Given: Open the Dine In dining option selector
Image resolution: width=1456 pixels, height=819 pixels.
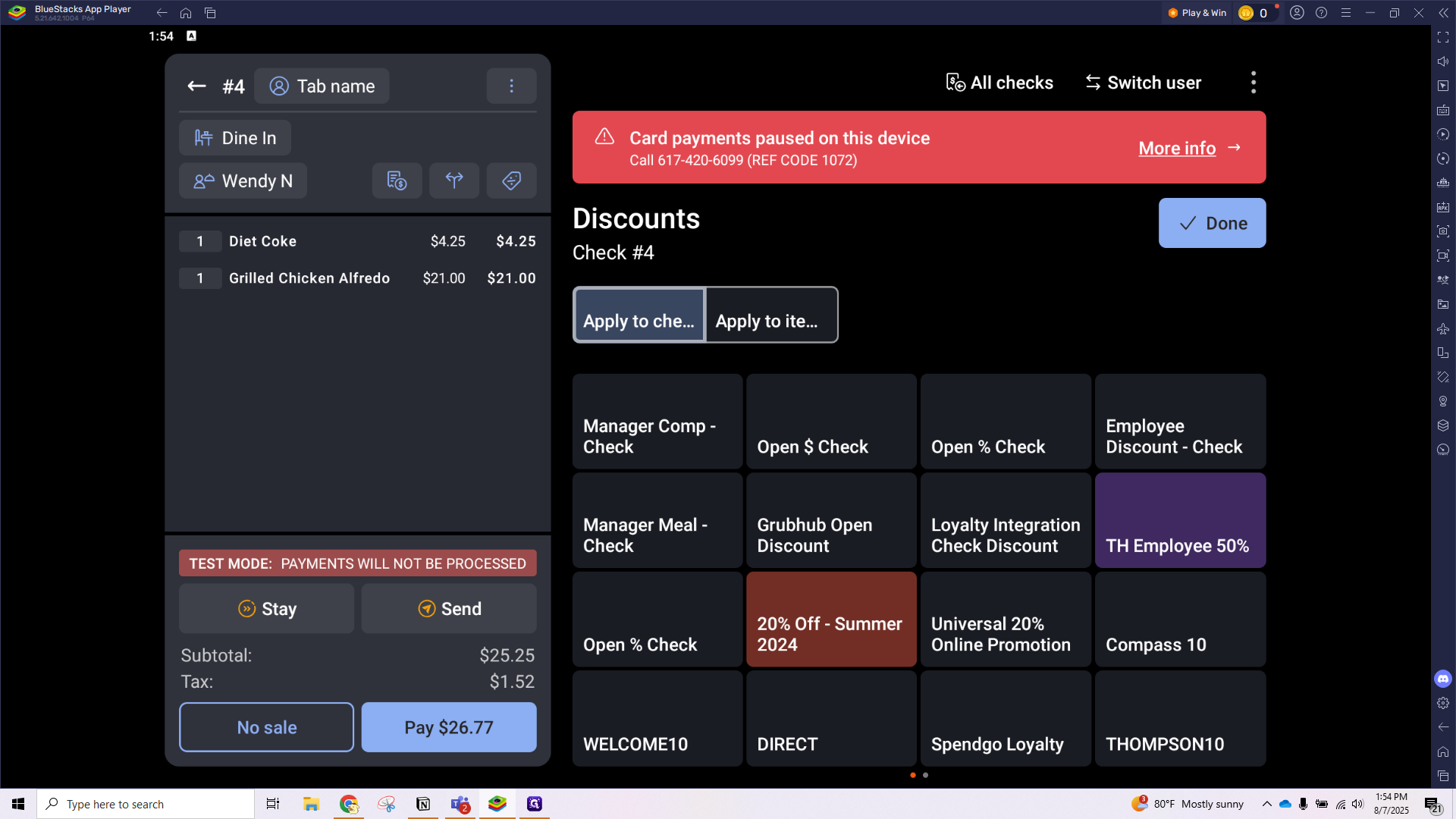Looking at the screenshot, I should (x=235, y=138).
